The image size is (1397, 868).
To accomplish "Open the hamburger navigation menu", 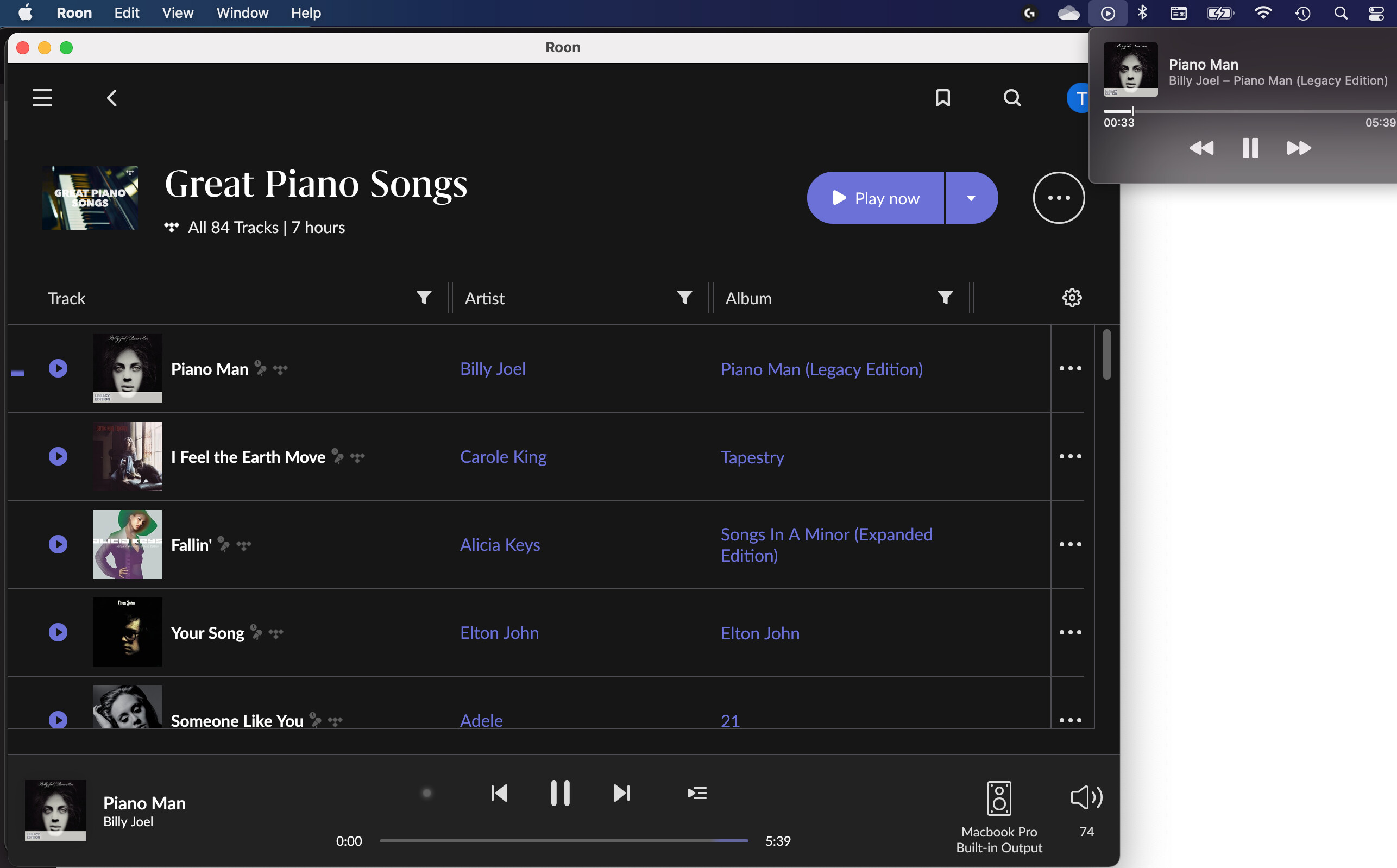I will coord(42,98).
